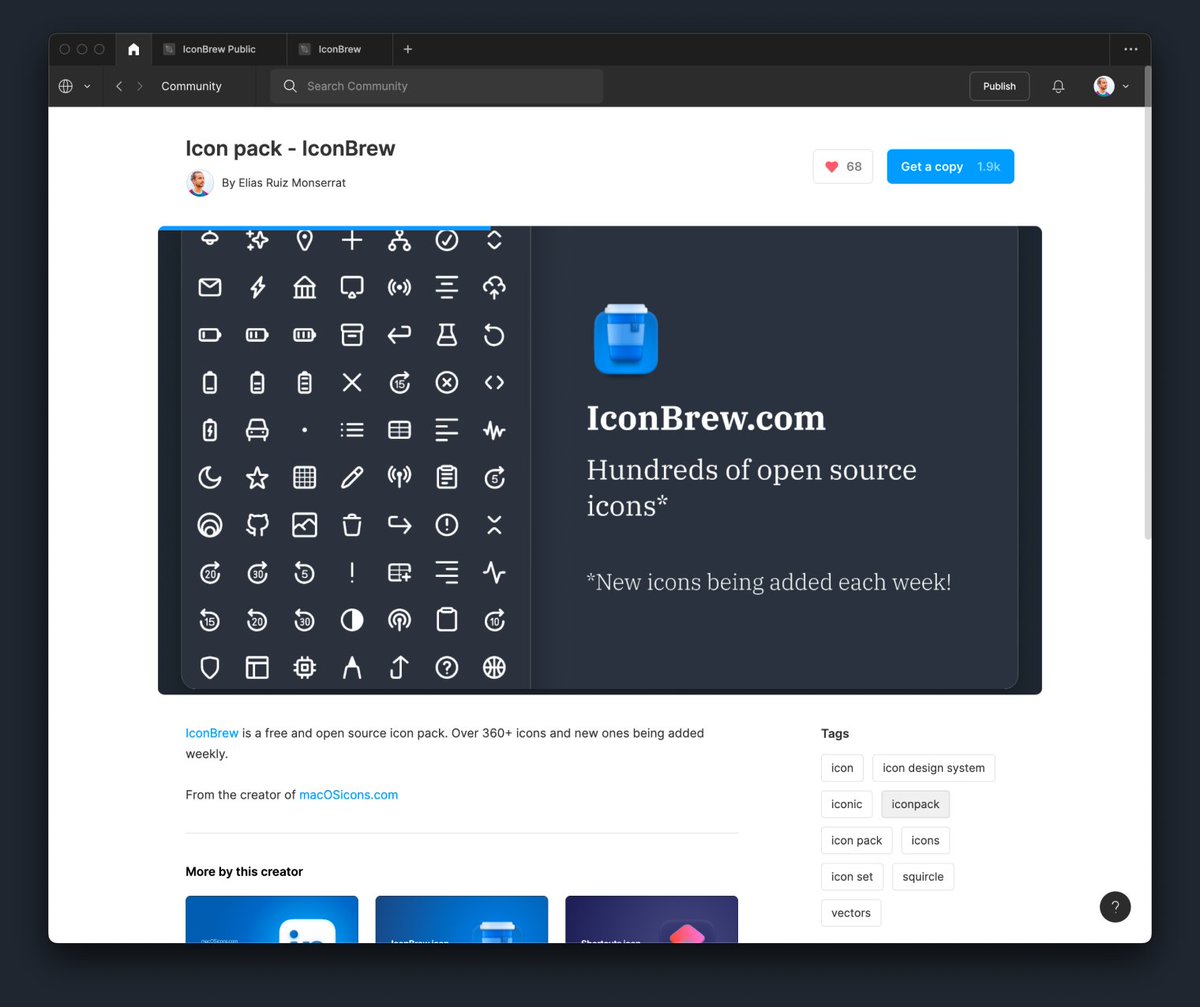
Task: Open the help question mark button
Action: coord(1115,907)
